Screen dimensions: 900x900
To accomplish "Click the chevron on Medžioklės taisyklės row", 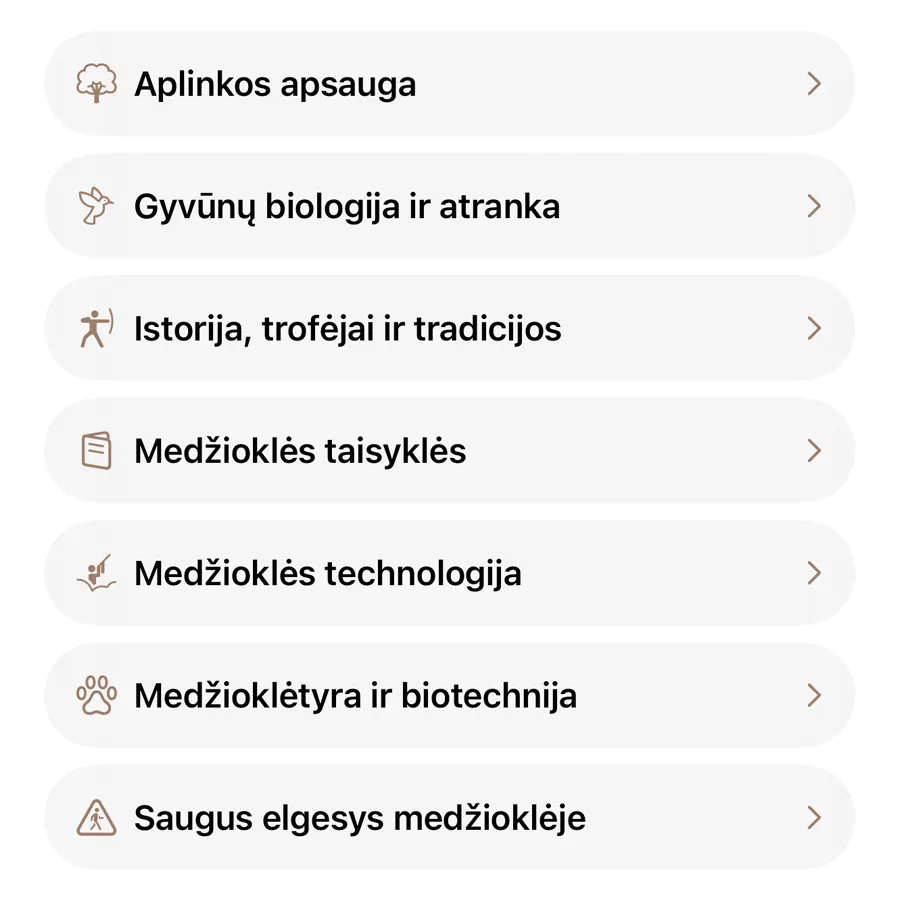I will tap(814, 451).
